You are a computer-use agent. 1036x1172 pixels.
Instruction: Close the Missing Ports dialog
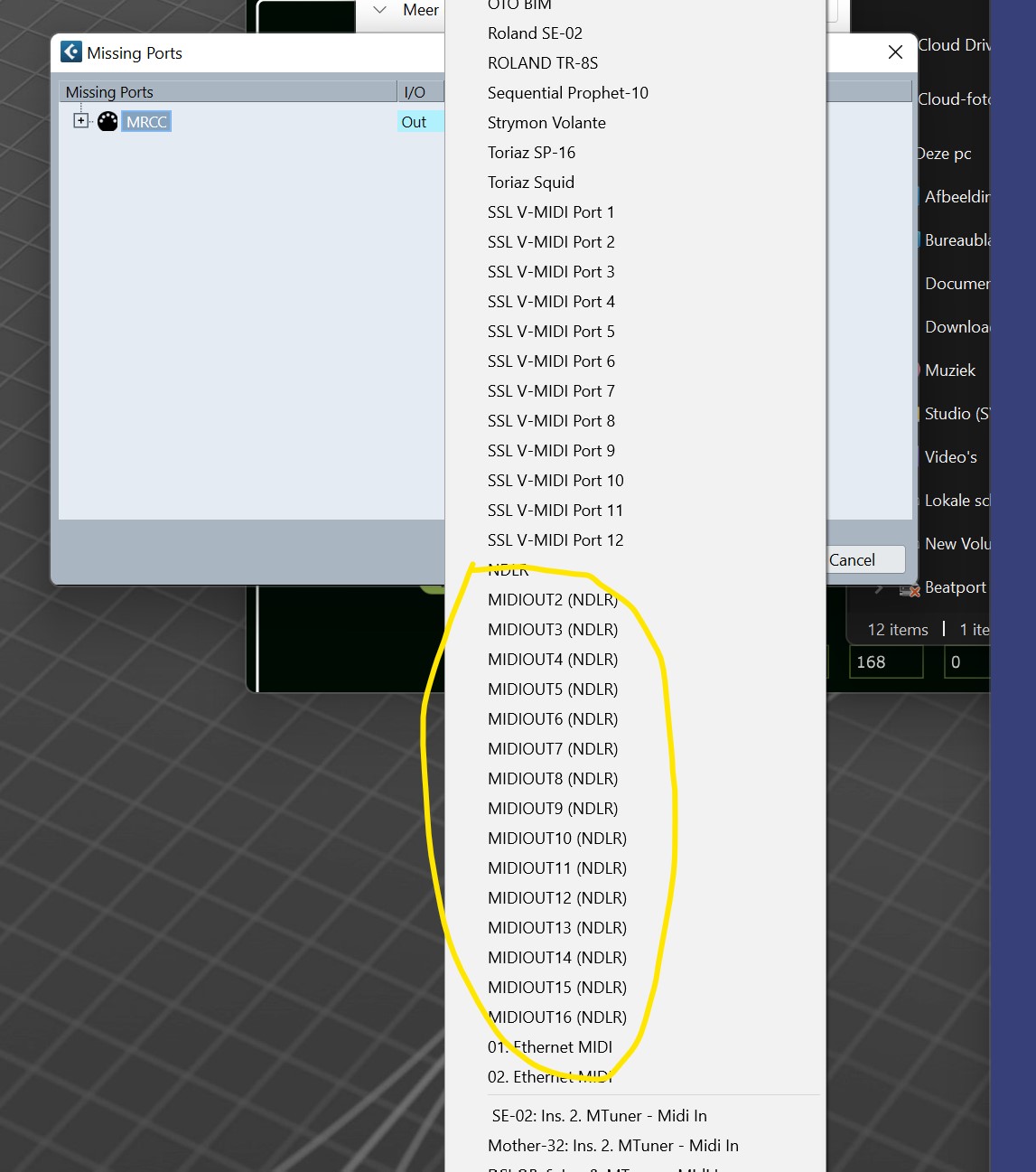[895, 52]
